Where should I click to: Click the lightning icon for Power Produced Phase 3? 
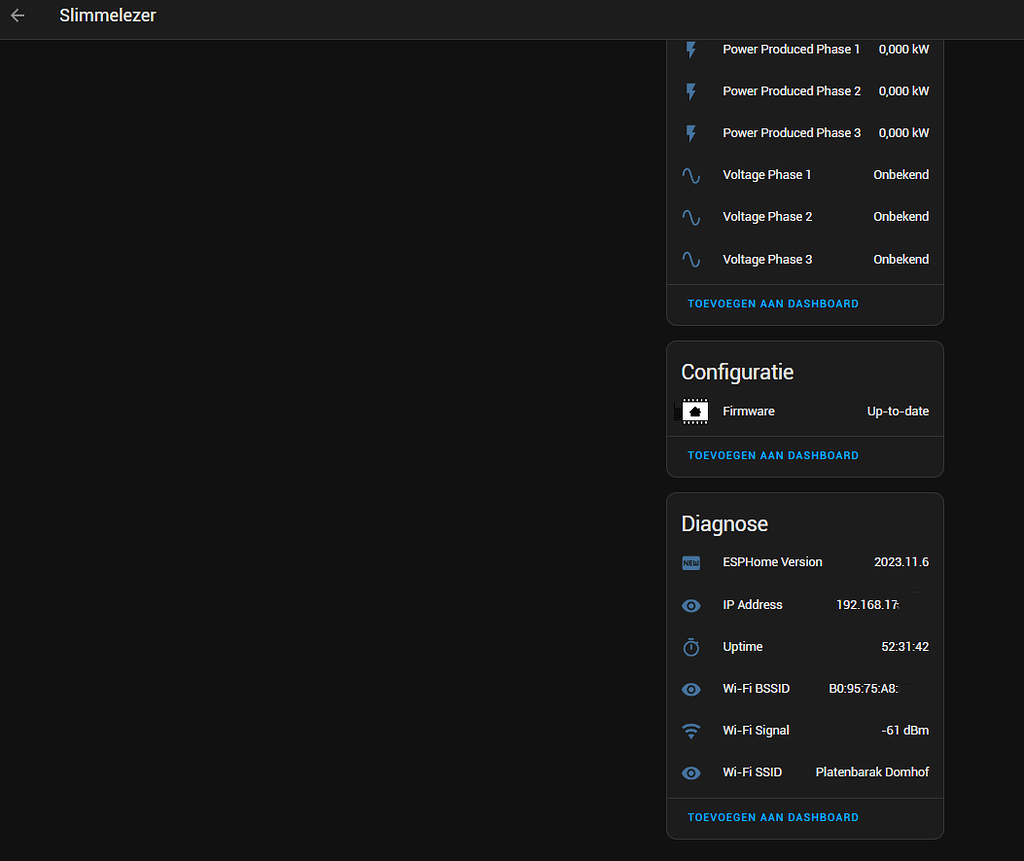click(x=691, y=133)
